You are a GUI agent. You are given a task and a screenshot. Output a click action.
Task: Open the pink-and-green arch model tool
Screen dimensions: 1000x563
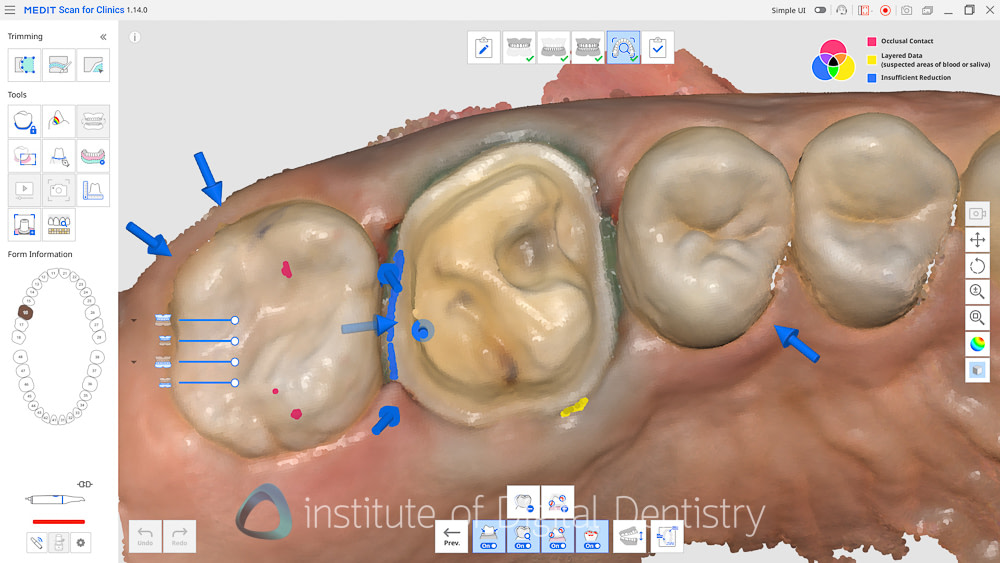pos(93,156)
